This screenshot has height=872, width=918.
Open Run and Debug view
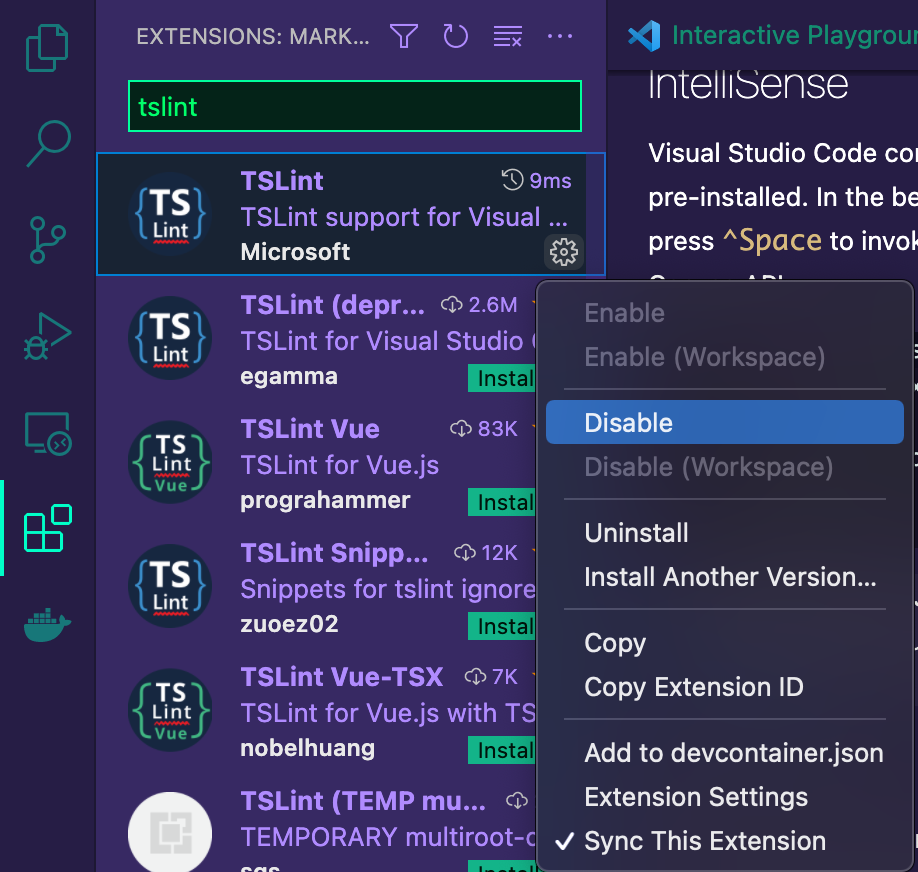coord(47,336)
